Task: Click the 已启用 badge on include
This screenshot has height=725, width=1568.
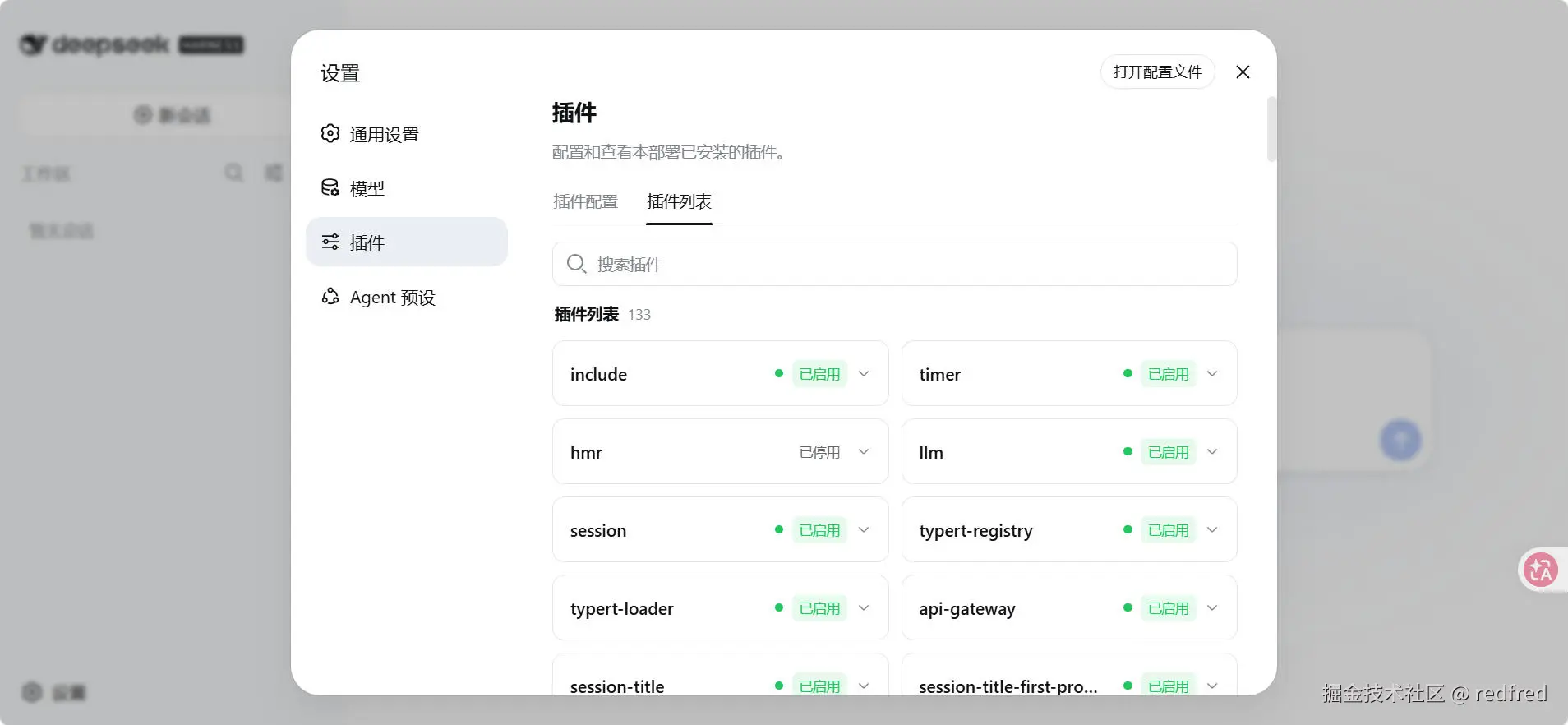Action: [819, 374]
